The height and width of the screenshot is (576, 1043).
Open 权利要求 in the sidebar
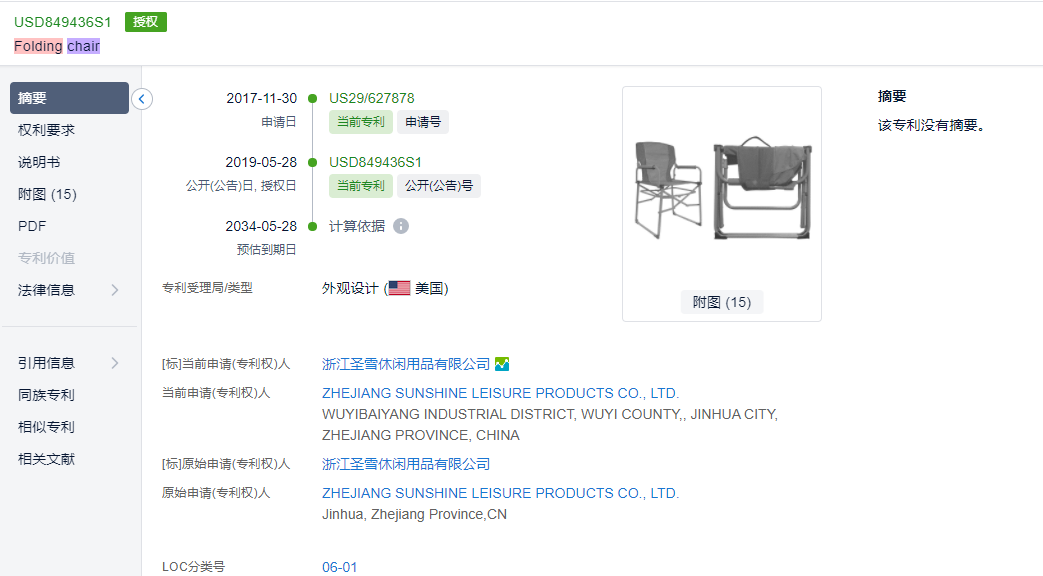(x=47, y=130)
